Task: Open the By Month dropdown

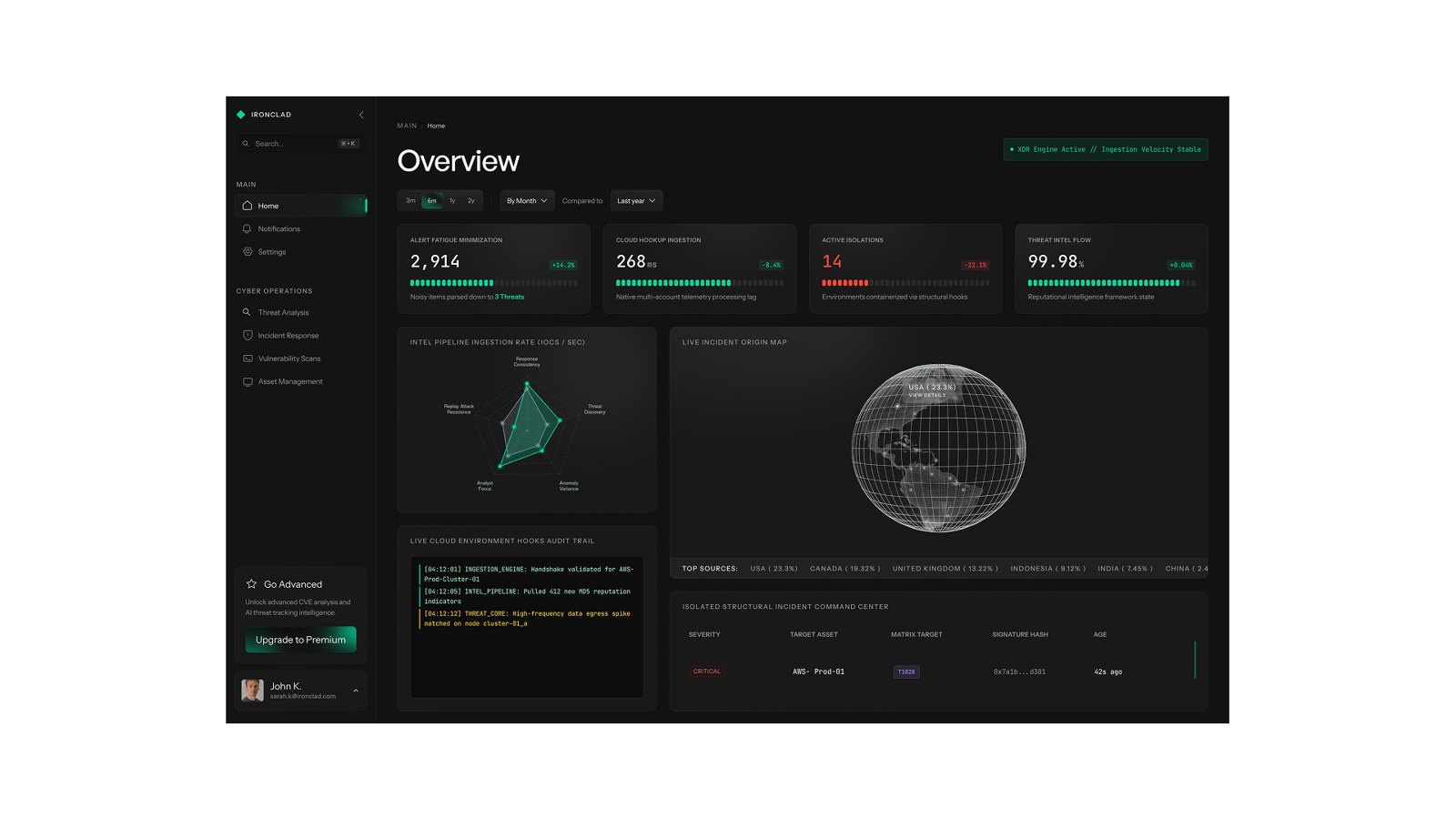Action: coord(527,201)
